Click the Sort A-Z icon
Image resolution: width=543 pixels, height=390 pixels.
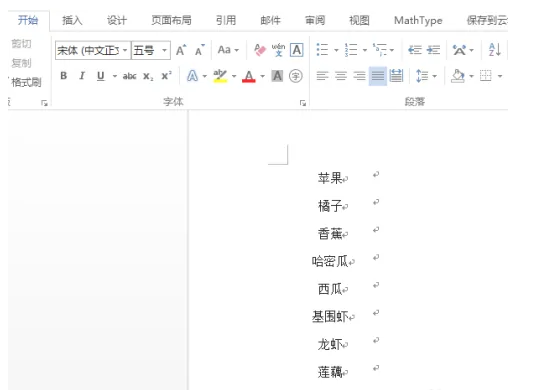coord(495,50)
